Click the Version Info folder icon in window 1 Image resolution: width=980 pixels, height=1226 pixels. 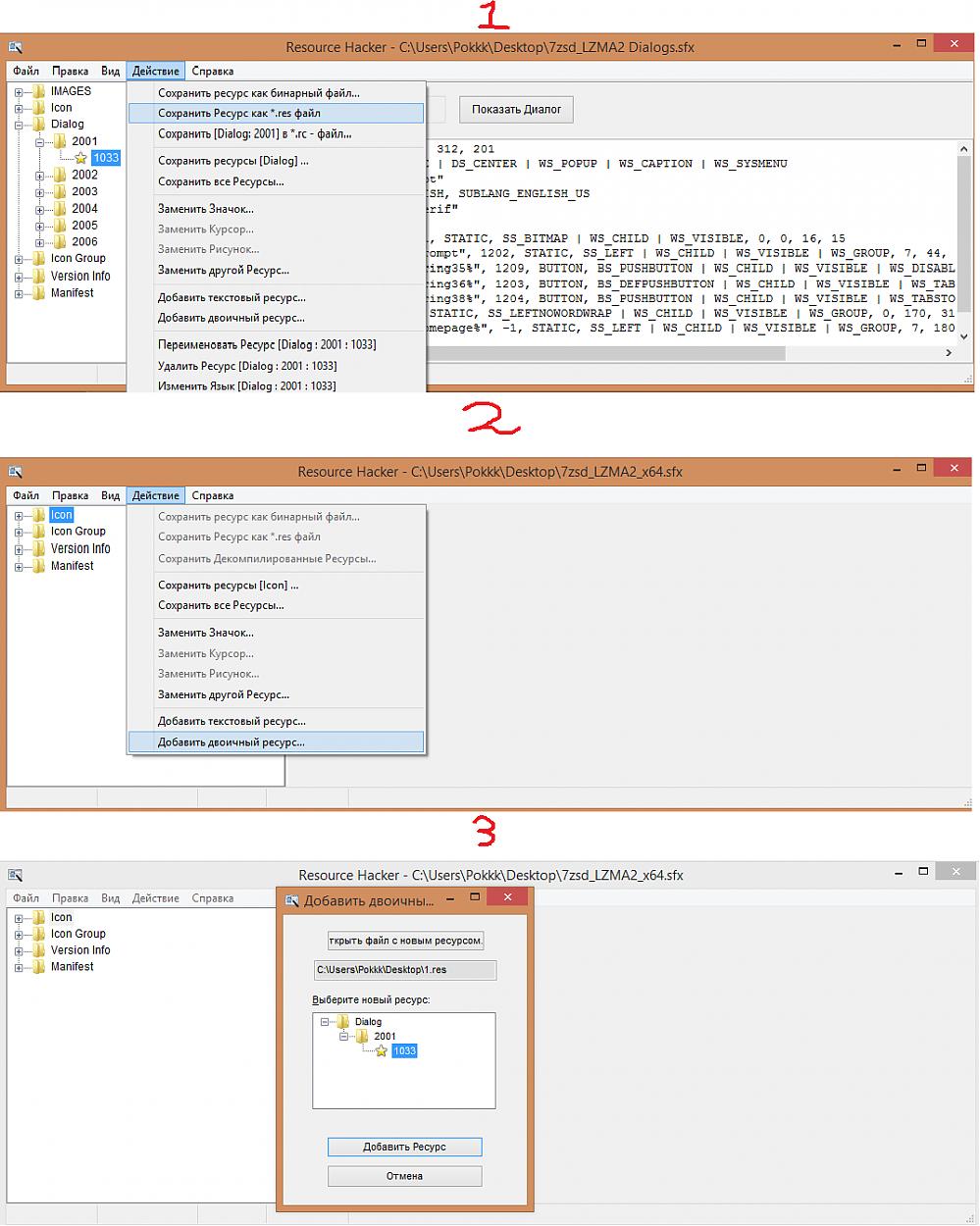(39, 277)
